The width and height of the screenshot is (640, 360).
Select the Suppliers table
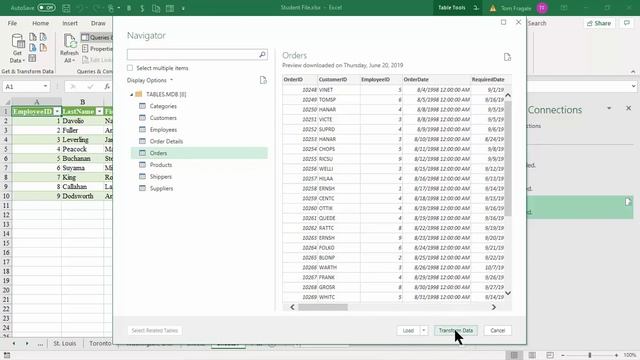click(161, 189)
